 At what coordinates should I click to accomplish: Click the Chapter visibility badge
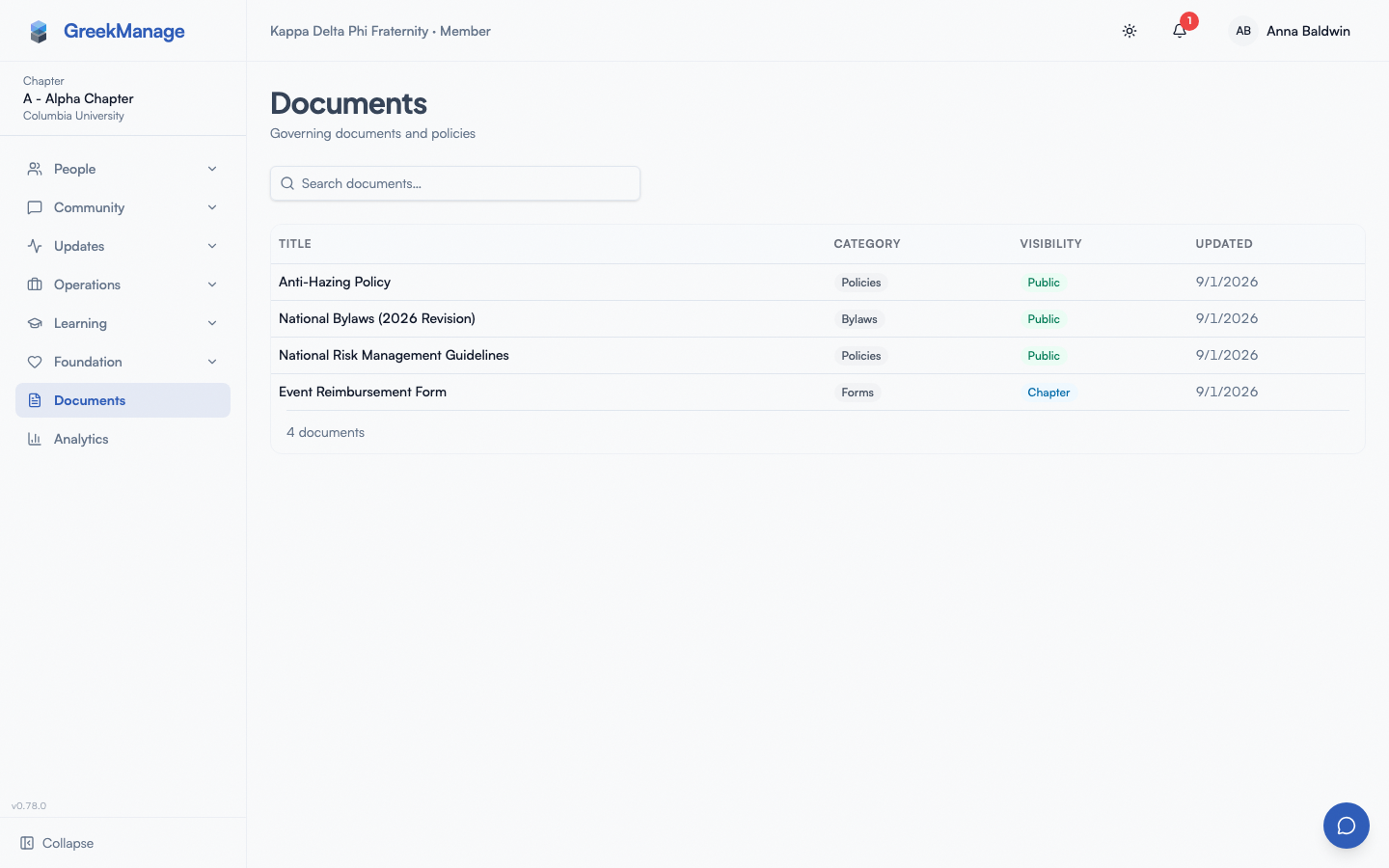(1049, 393)
